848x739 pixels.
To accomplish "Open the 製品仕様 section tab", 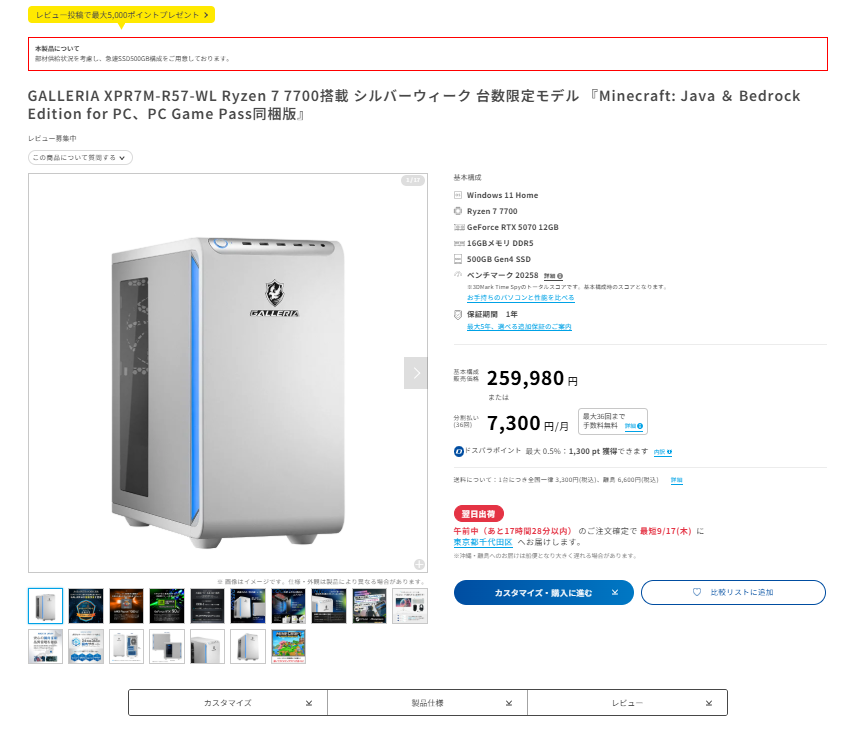I will coord(427,703).
